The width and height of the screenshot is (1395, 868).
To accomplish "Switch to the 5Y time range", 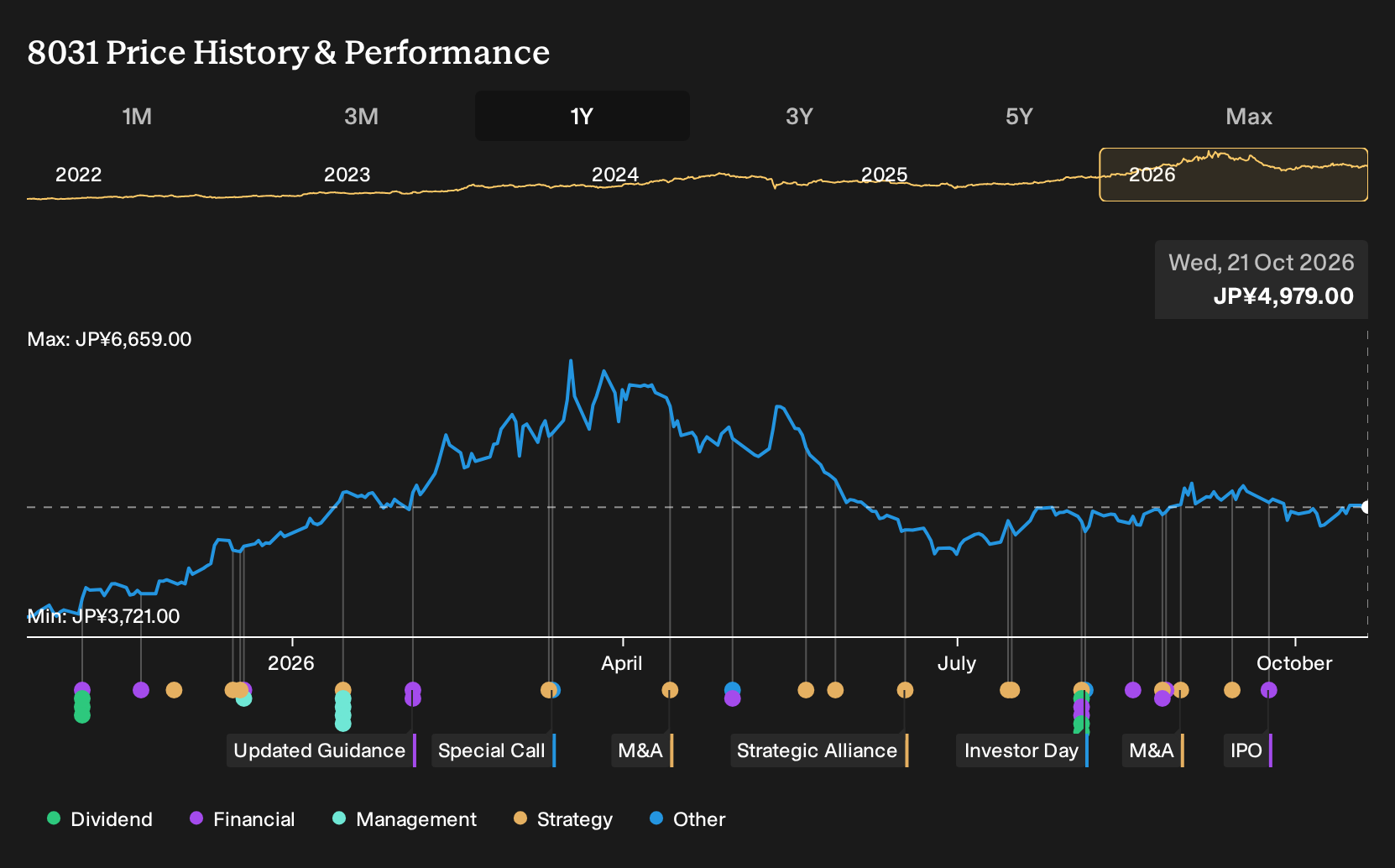I will (1019, 116).
